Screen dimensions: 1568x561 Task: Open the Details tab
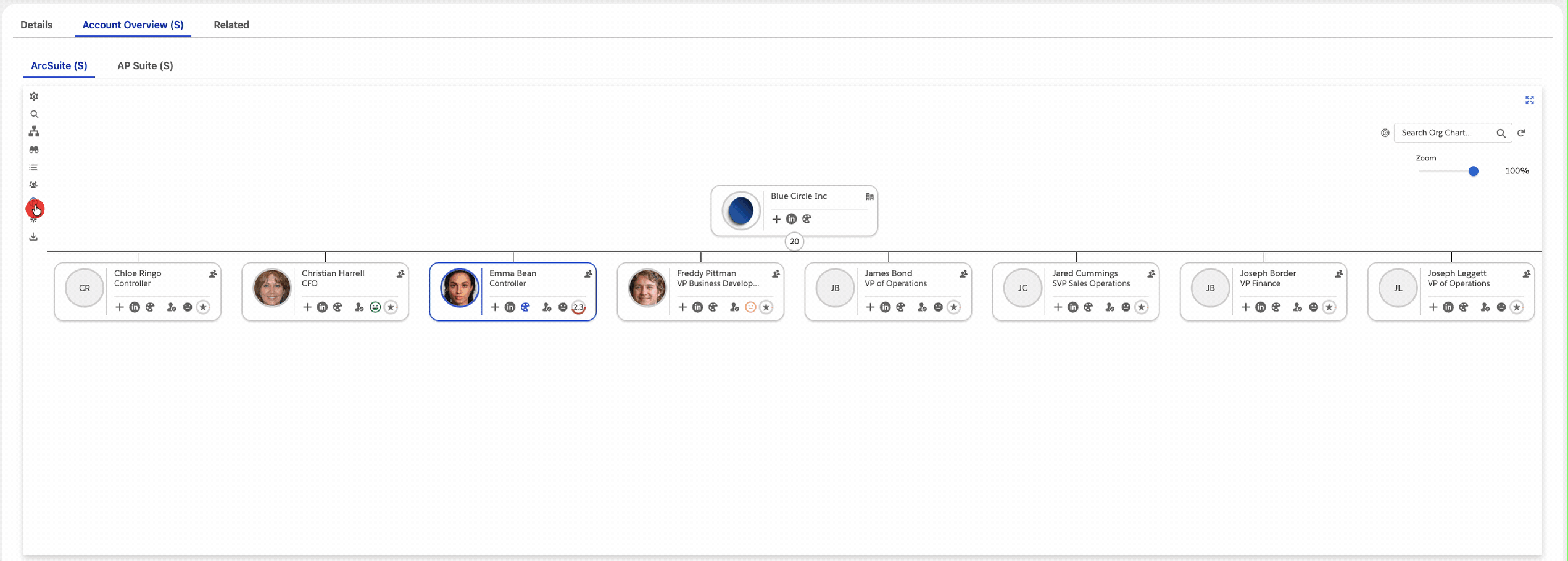[36, 25]
